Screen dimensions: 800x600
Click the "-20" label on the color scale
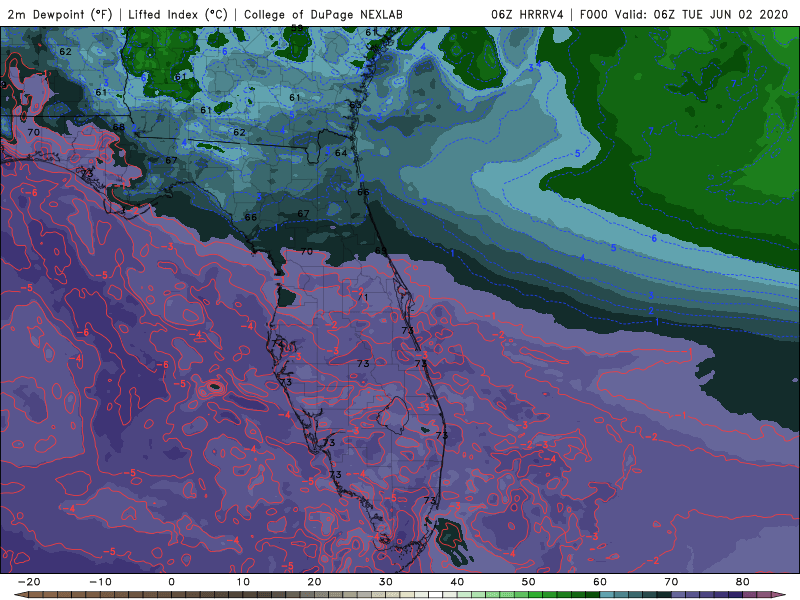[x=29, y=582]
